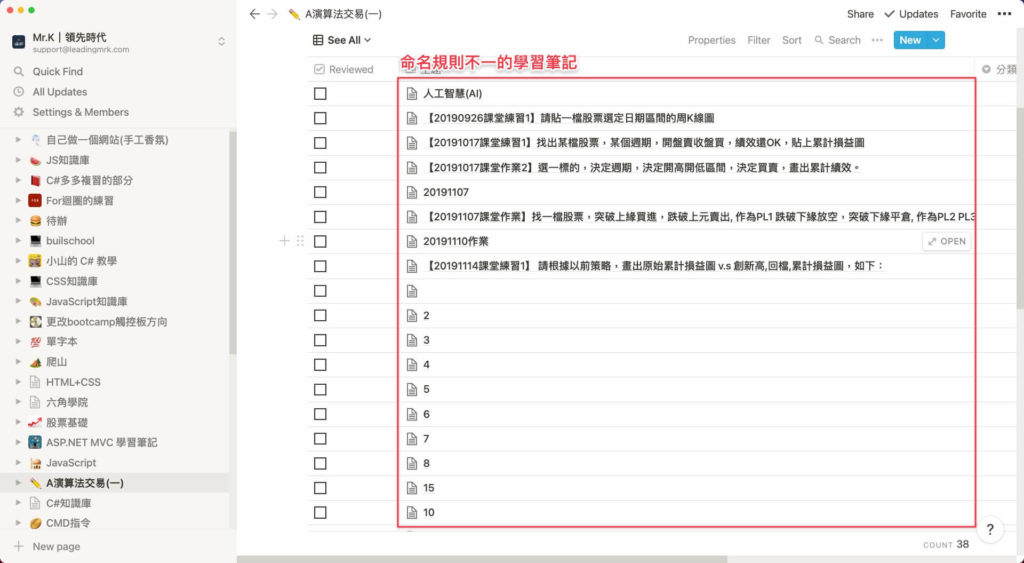
Task: Click the Quick Find magnifier icon
Action: tap(19, 71)
